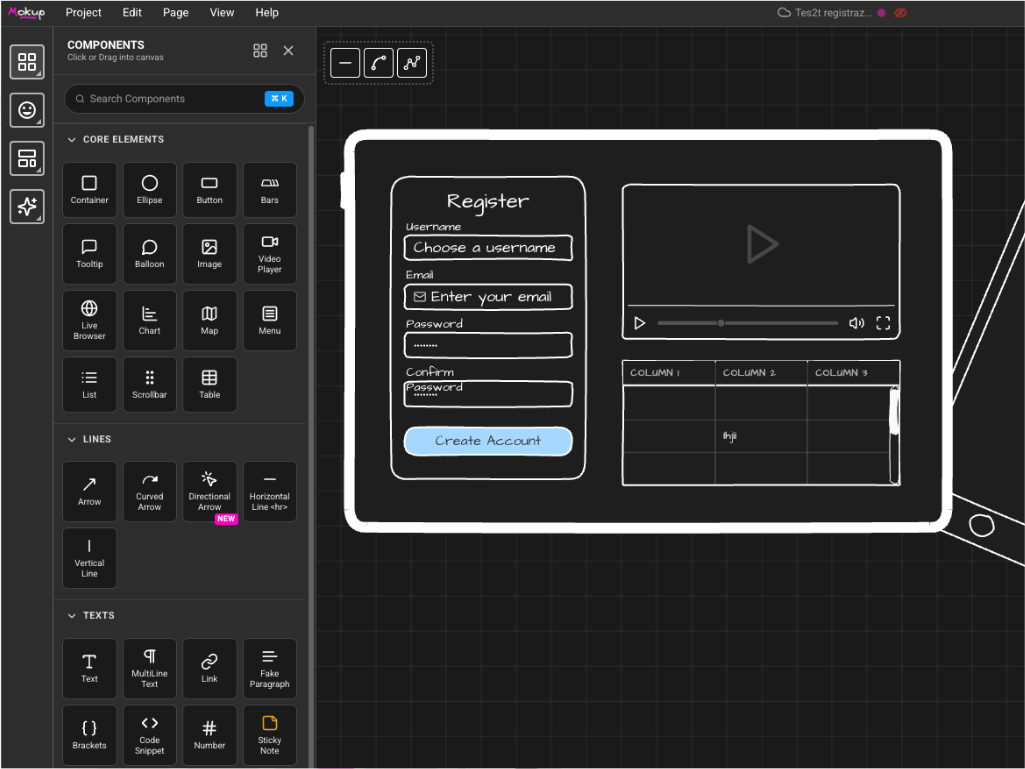Add a Scrollbar component
This screenshot has height=769, width=1025.
coord(150,384)
